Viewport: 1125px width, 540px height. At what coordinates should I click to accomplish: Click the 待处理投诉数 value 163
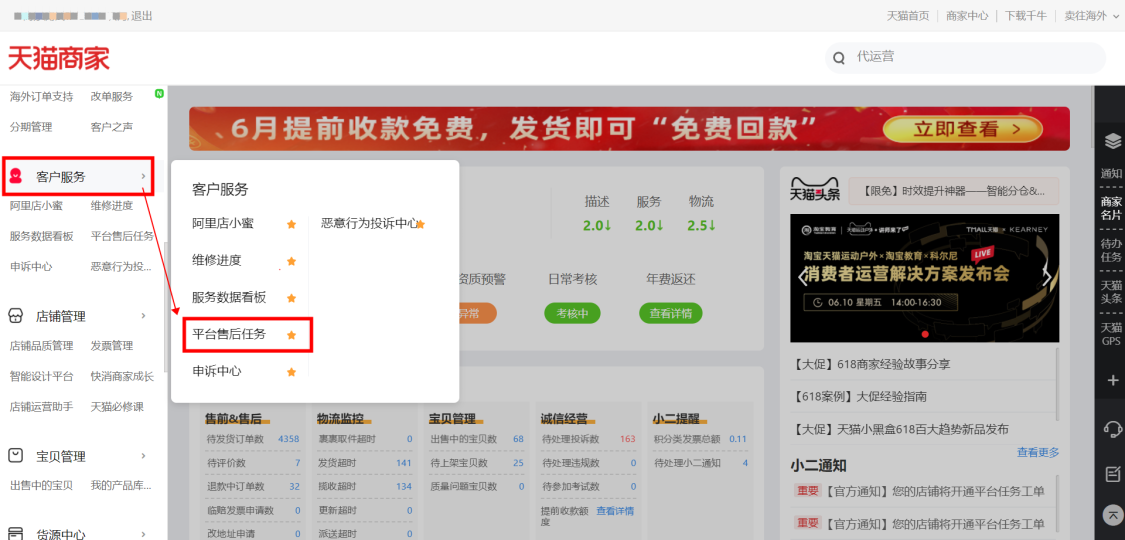628,439
